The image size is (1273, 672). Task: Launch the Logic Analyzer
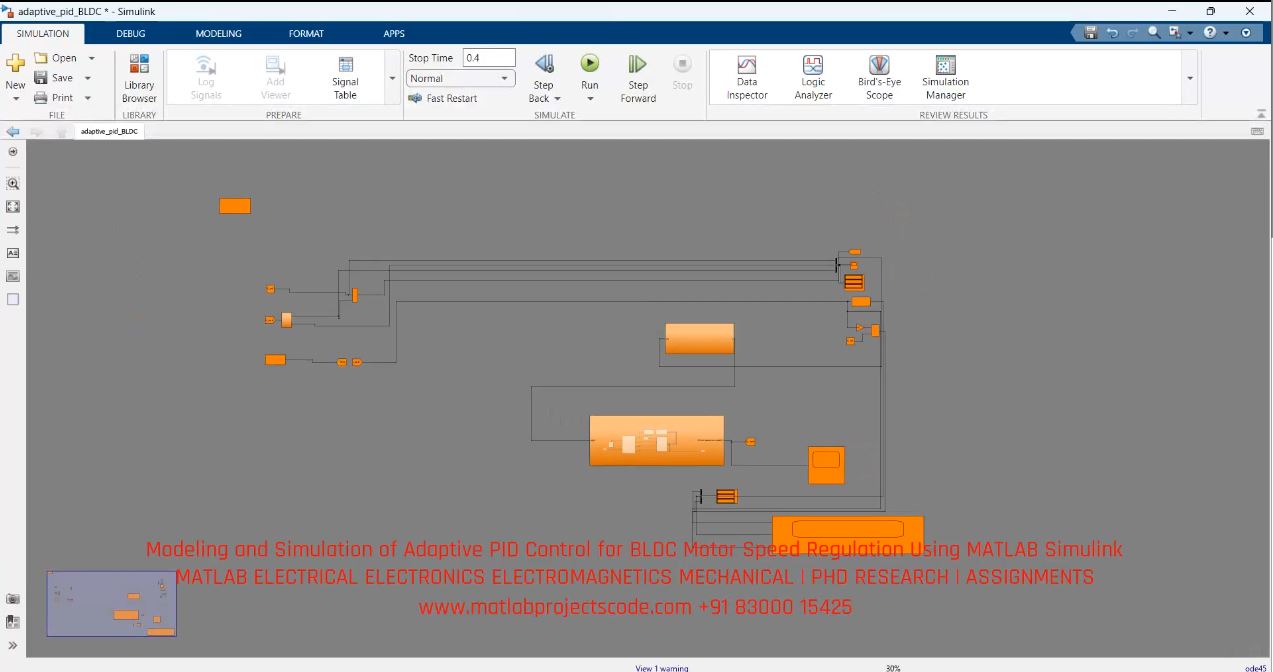812,75
